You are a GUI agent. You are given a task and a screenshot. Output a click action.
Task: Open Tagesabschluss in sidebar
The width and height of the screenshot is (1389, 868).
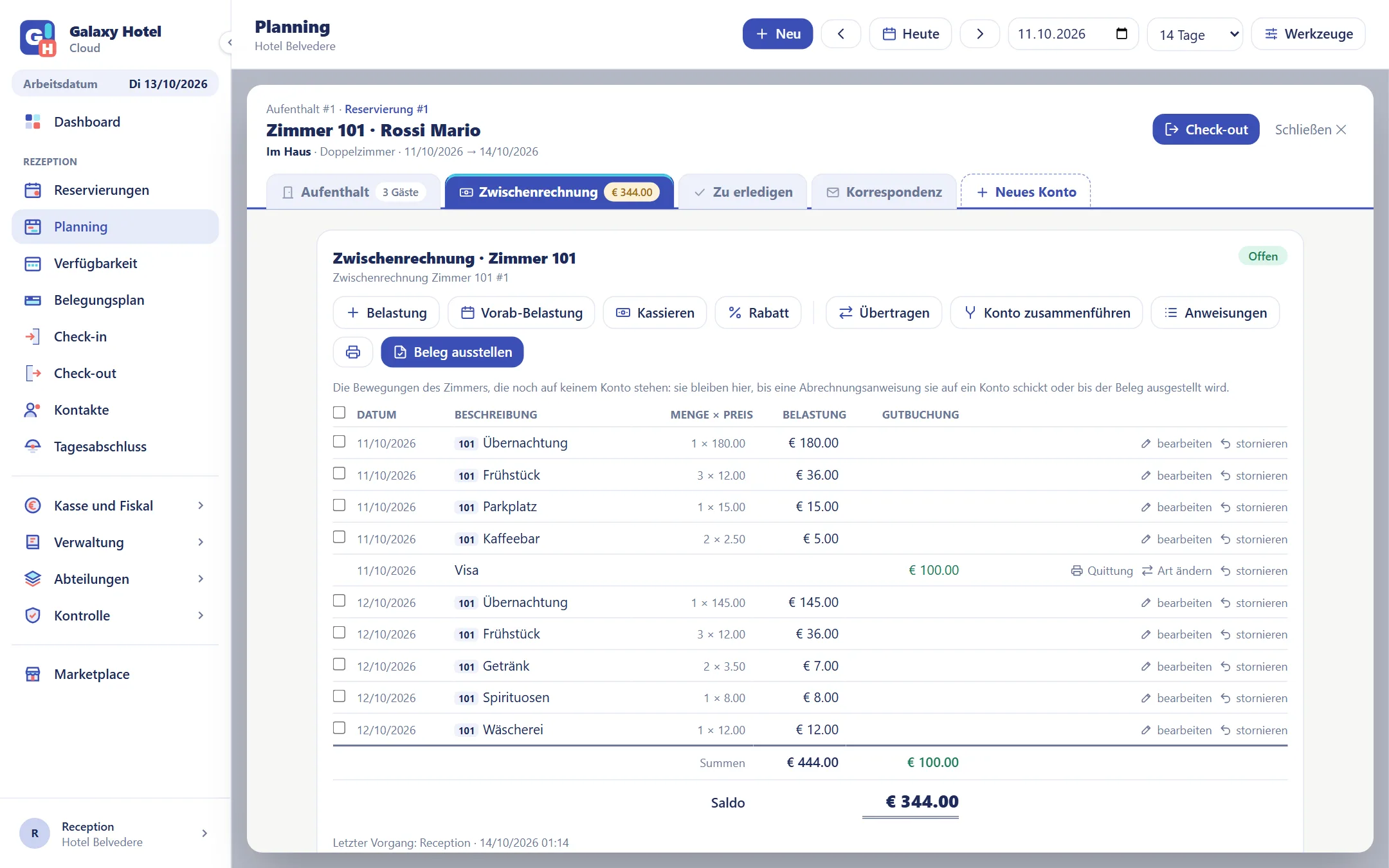coord(115,447)
